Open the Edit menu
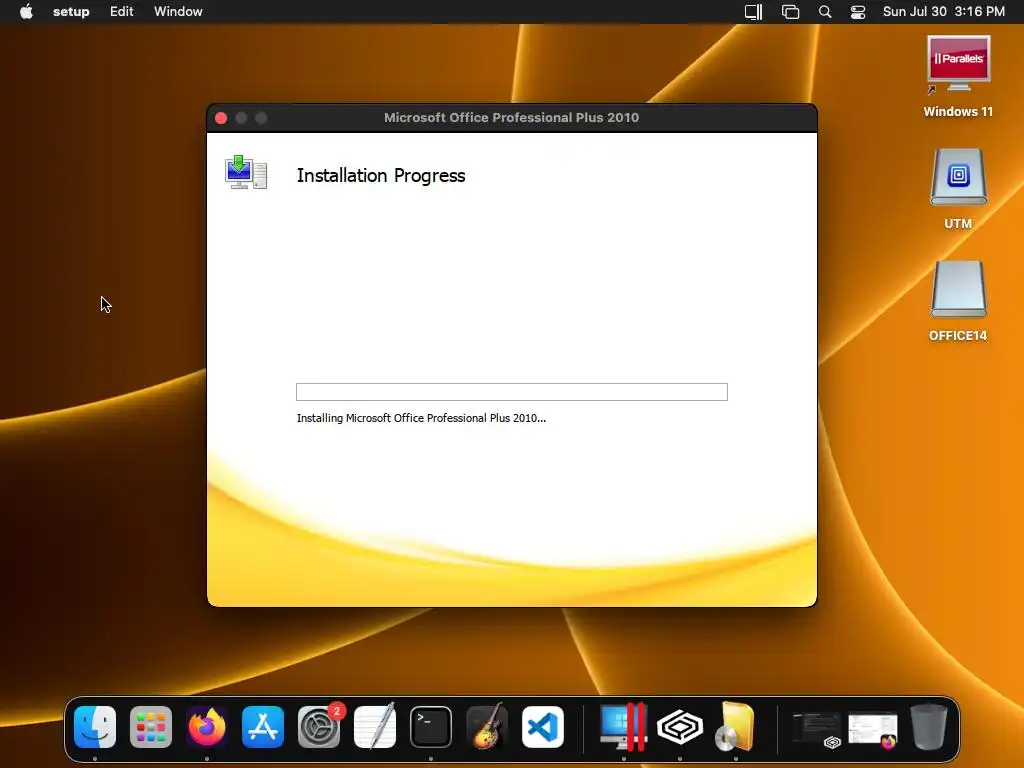This screenshot has width=1024, height=768. (121, 12)
